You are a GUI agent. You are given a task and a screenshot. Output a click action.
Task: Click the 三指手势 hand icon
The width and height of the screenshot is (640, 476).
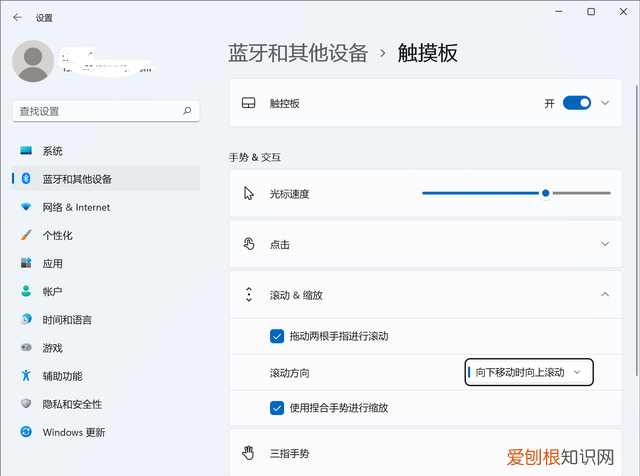click(x=248, y=453)
